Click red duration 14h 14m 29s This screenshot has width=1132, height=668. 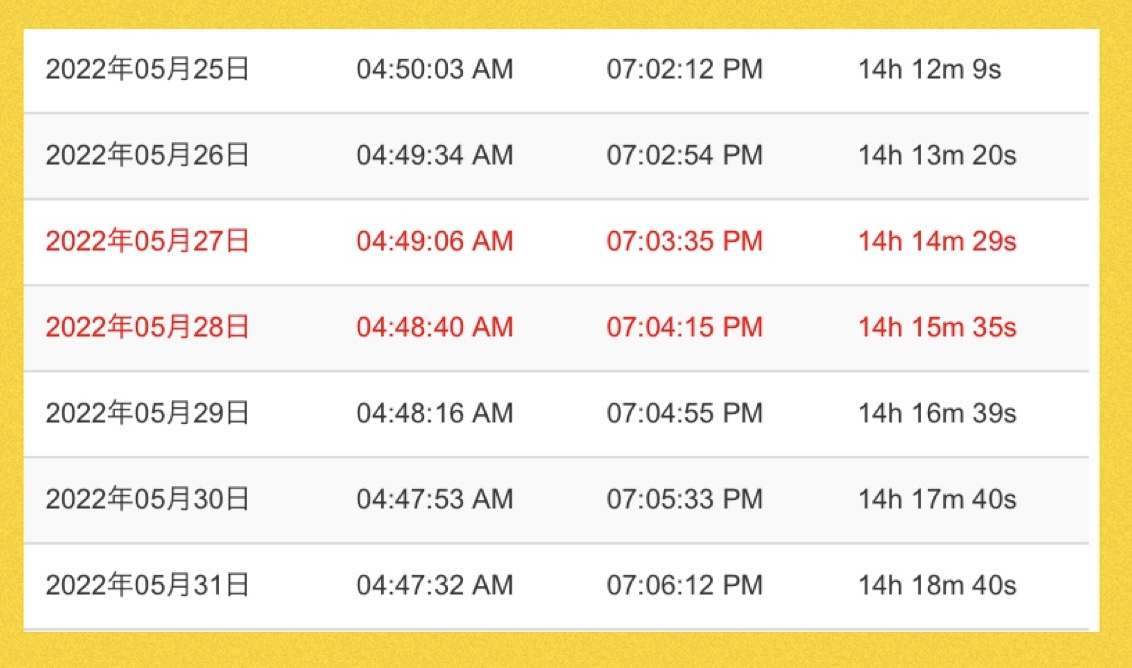pos(937,241)
